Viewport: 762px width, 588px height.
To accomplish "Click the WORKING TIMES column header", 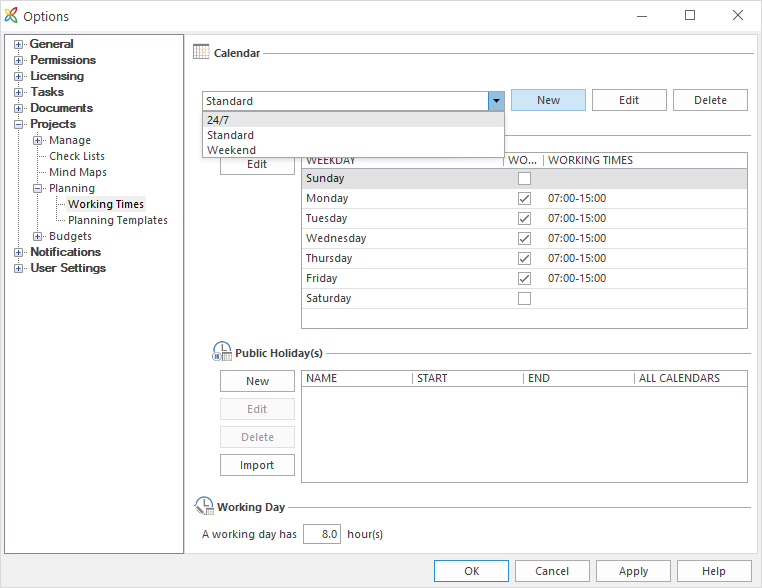I will tap(645, 160).
